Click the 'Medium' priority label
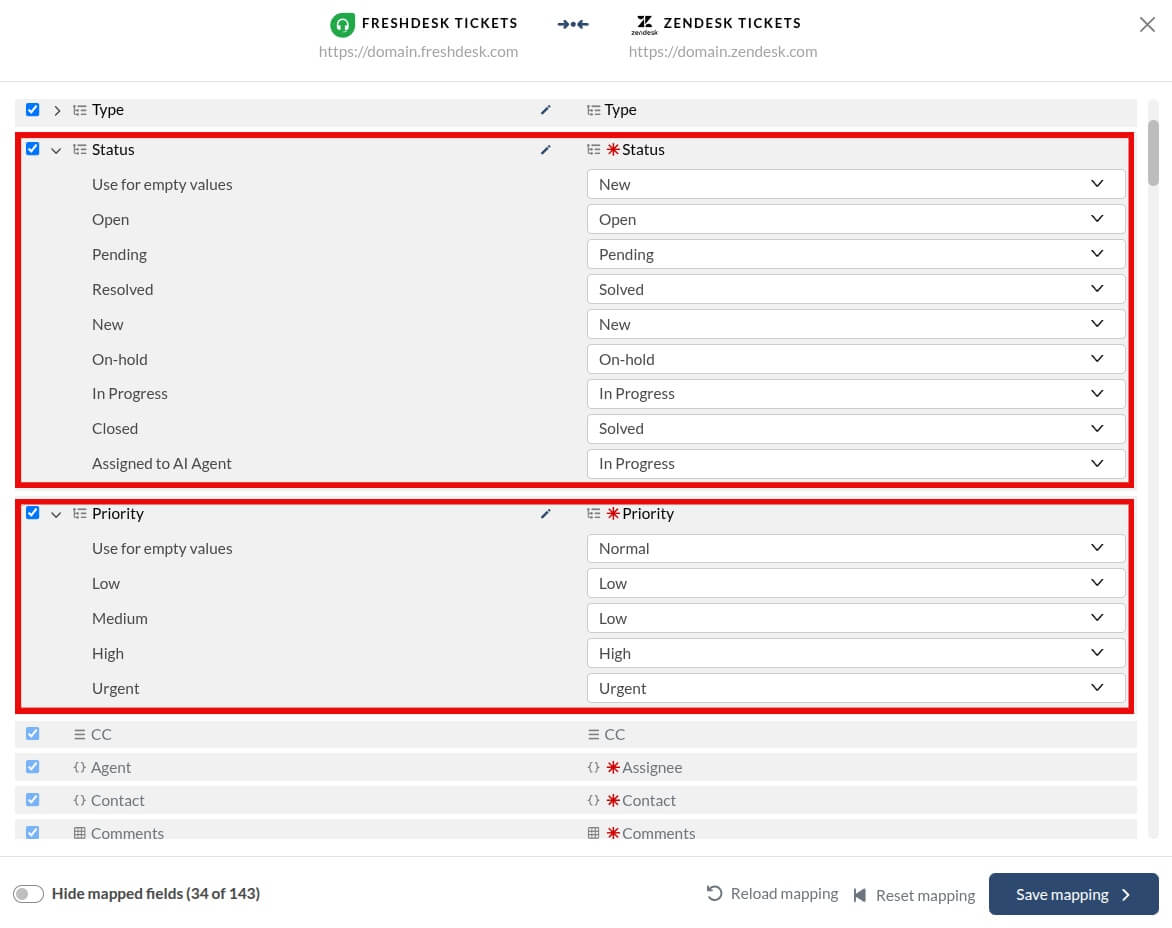The width and height of the screenshot is (1172, 928). [x=120, y=619]
